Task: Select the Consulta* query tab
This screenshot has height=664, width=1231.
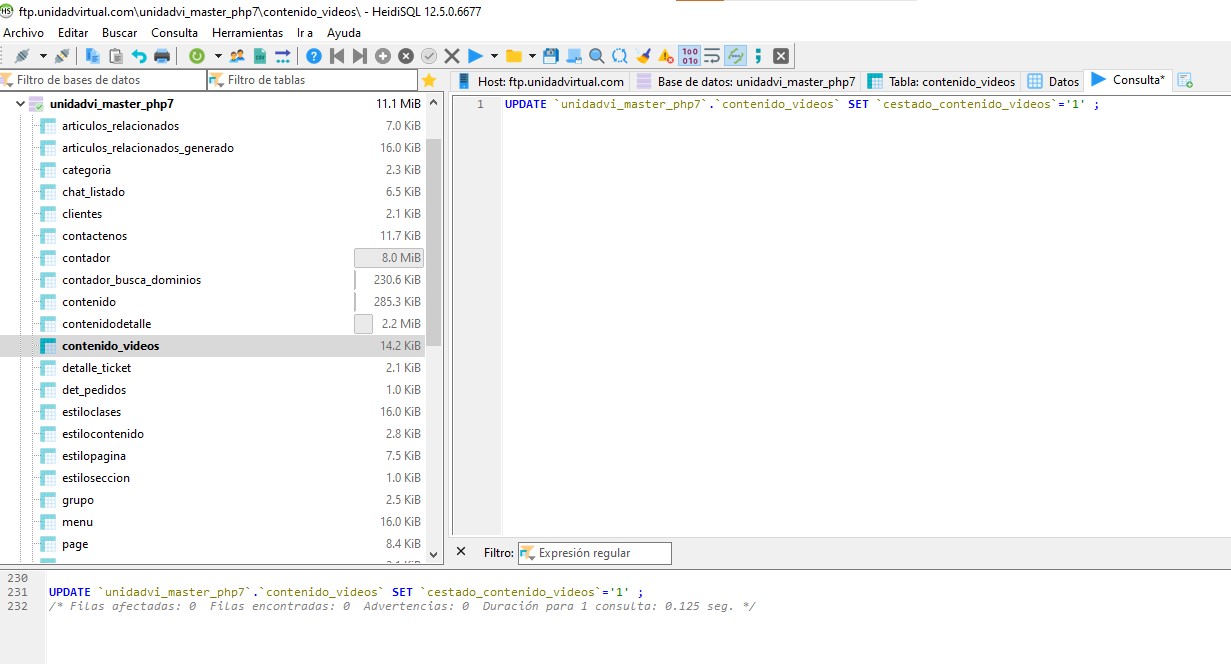Action: 1128,80
